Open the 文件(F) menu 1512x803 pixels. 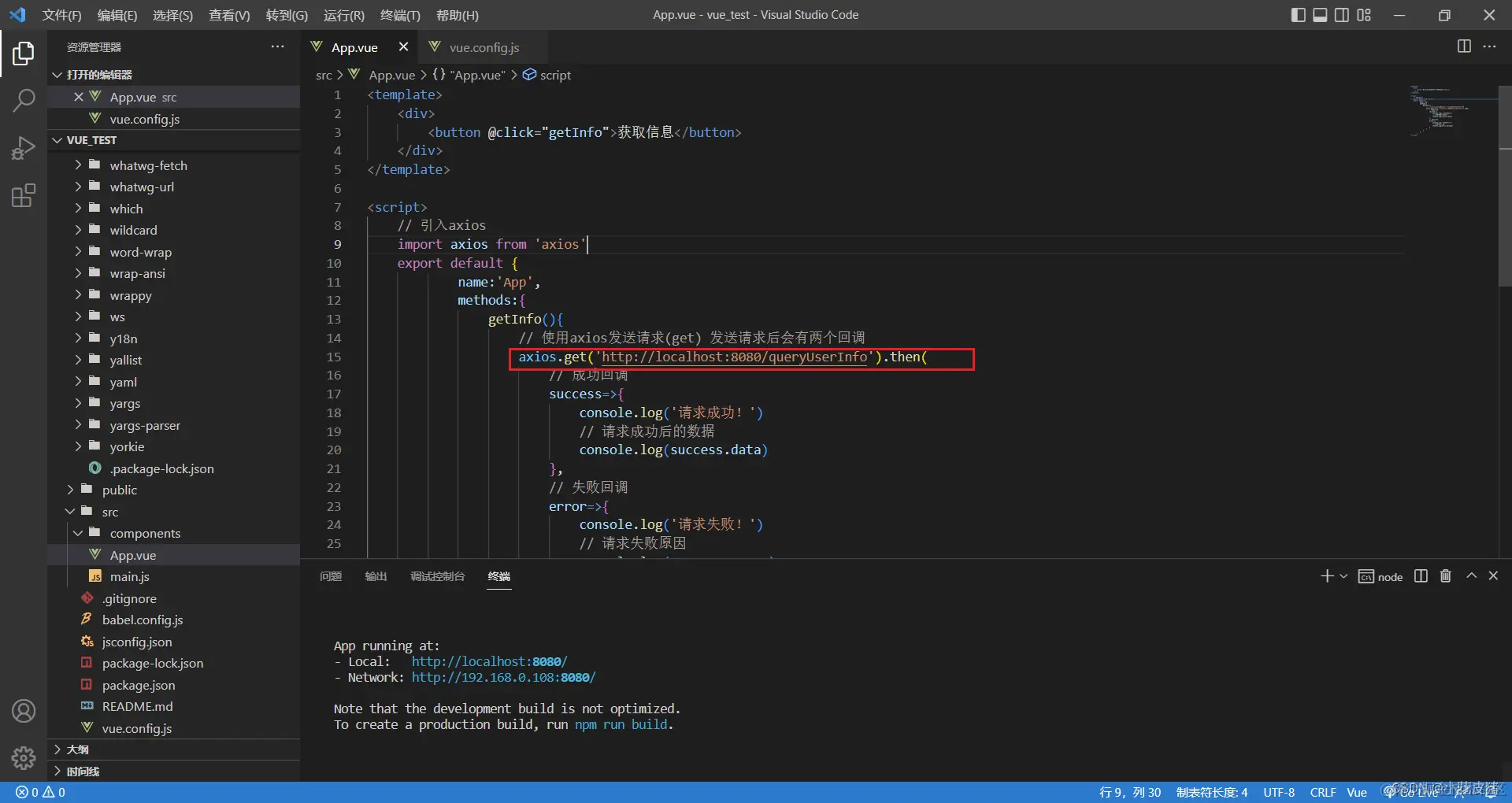pos(61,15)
